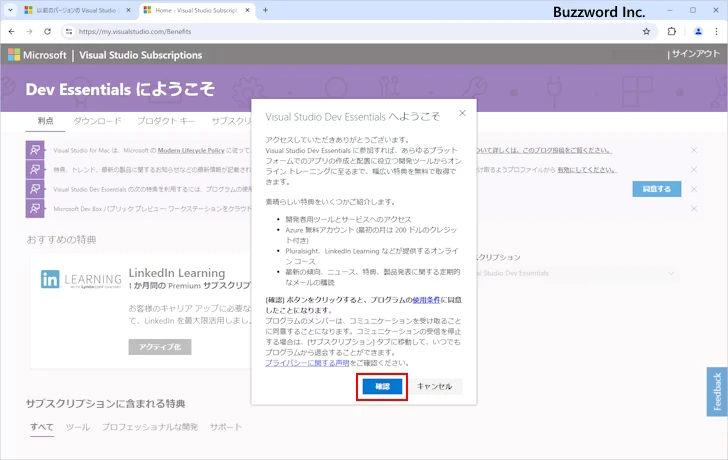Select the すべて filter tab
The image size is (728, 460).
point(42,427)
